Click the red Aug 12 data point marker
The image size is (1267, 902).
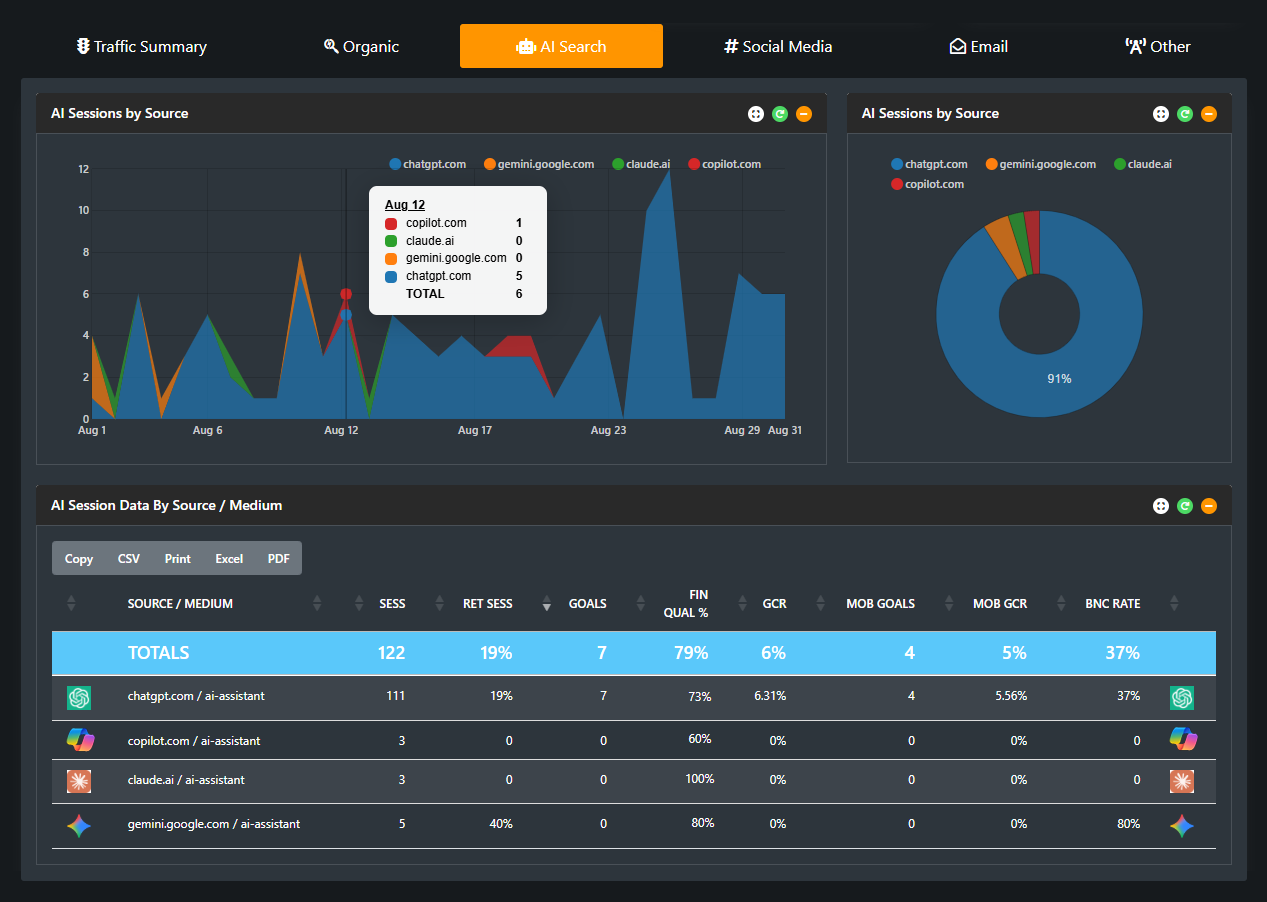coord(346,294)
